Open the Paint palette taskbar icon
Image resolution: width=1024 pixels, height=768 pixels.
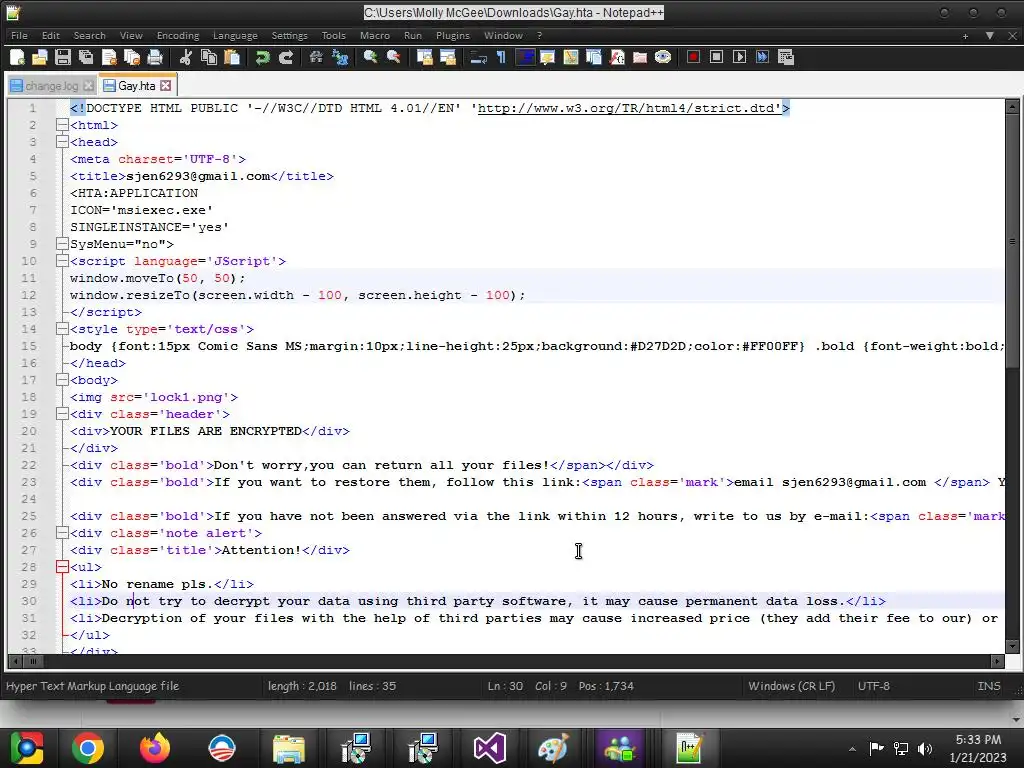tap(553, 748)
